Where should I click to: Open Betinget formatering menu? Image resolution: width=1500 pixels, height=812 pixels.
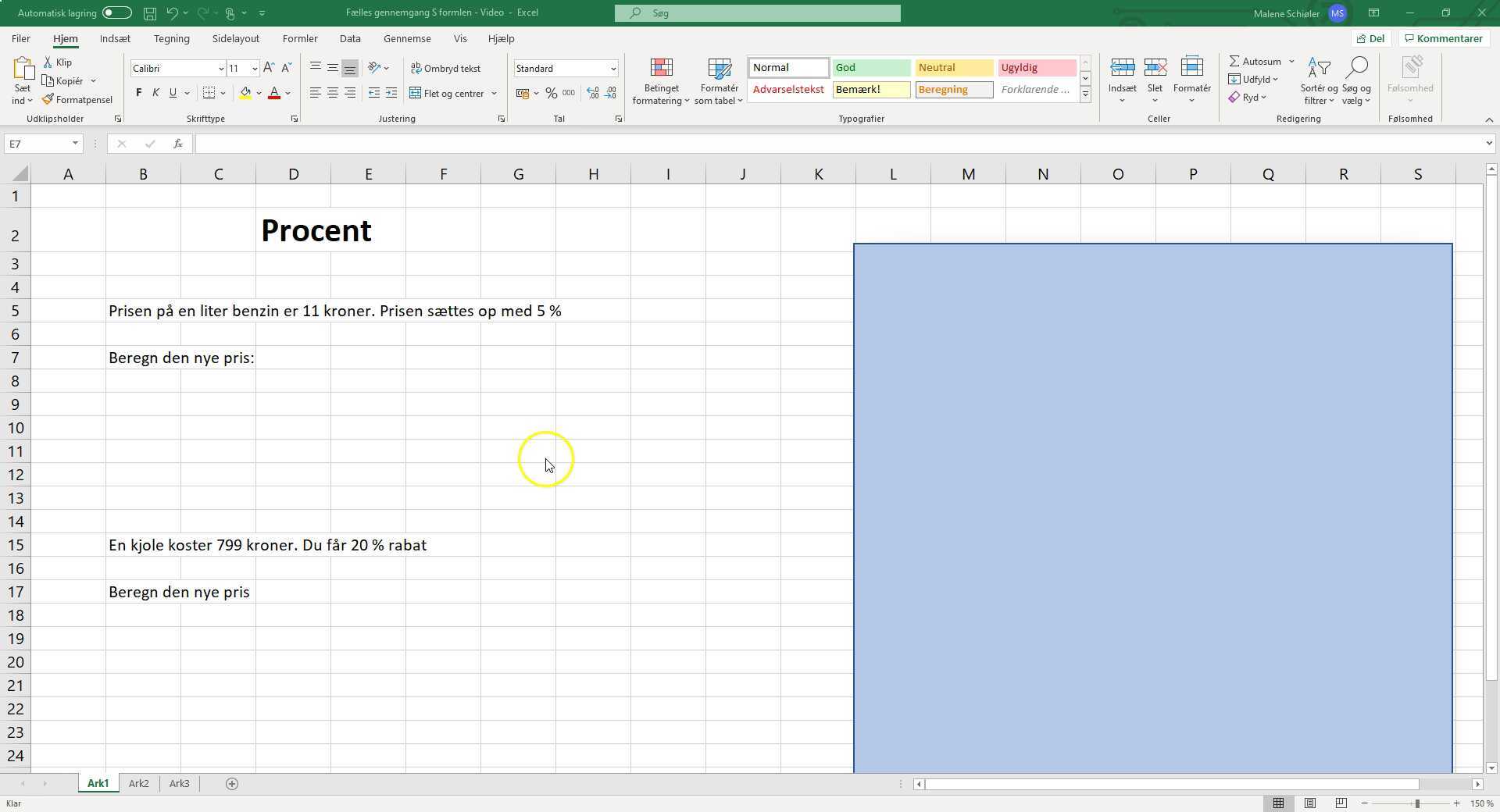(661, 80)
